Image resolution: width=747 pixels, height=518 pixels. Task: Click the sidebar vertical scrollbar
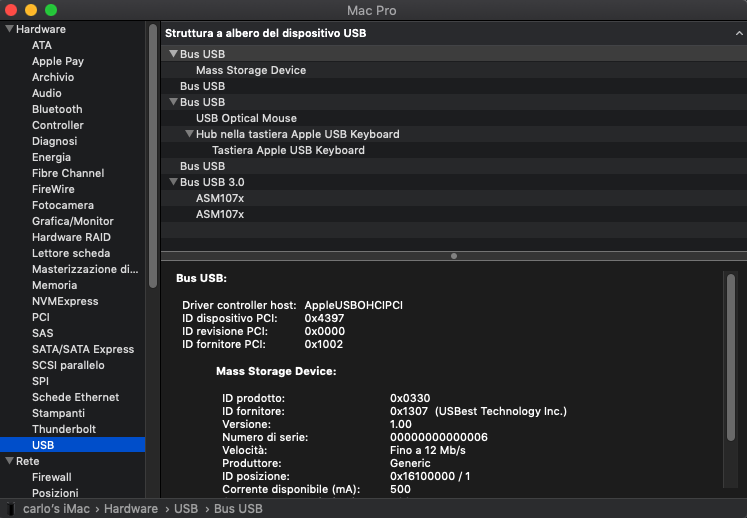pyautogui.click(x=153, y=156)
